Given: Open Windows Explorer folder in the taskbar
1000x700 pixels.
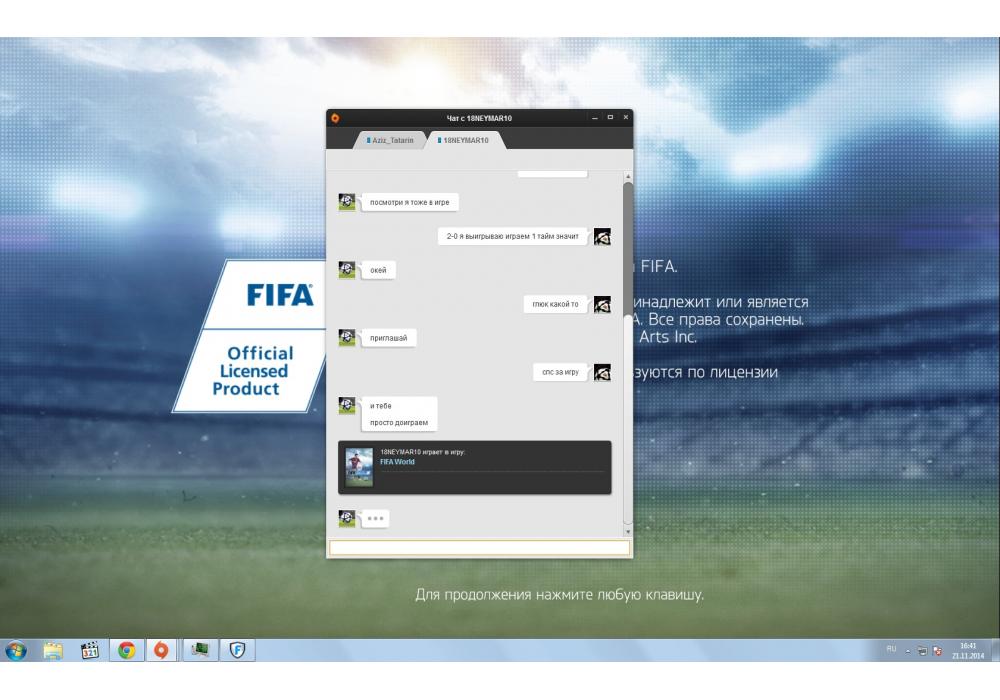Looking at the screenshot, I should tap(53, 651).
